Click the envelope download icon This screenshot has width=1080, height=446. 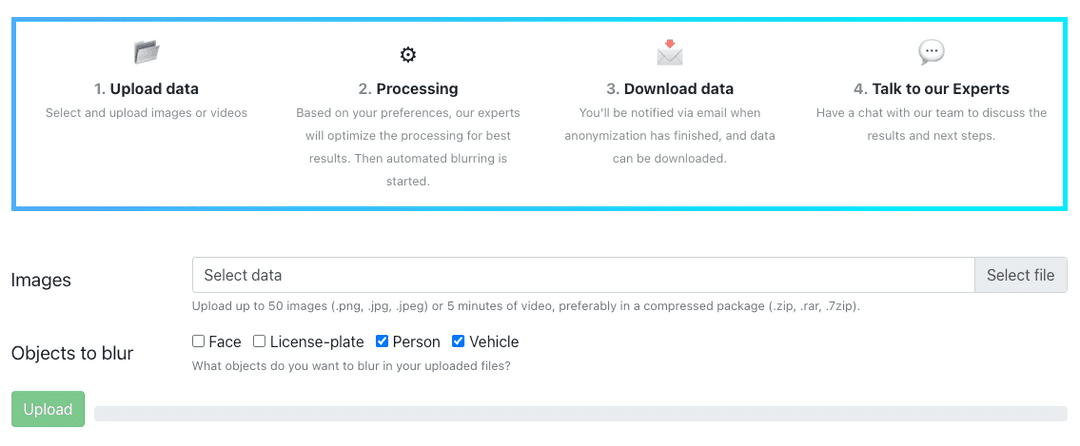(x=669, y=53)
